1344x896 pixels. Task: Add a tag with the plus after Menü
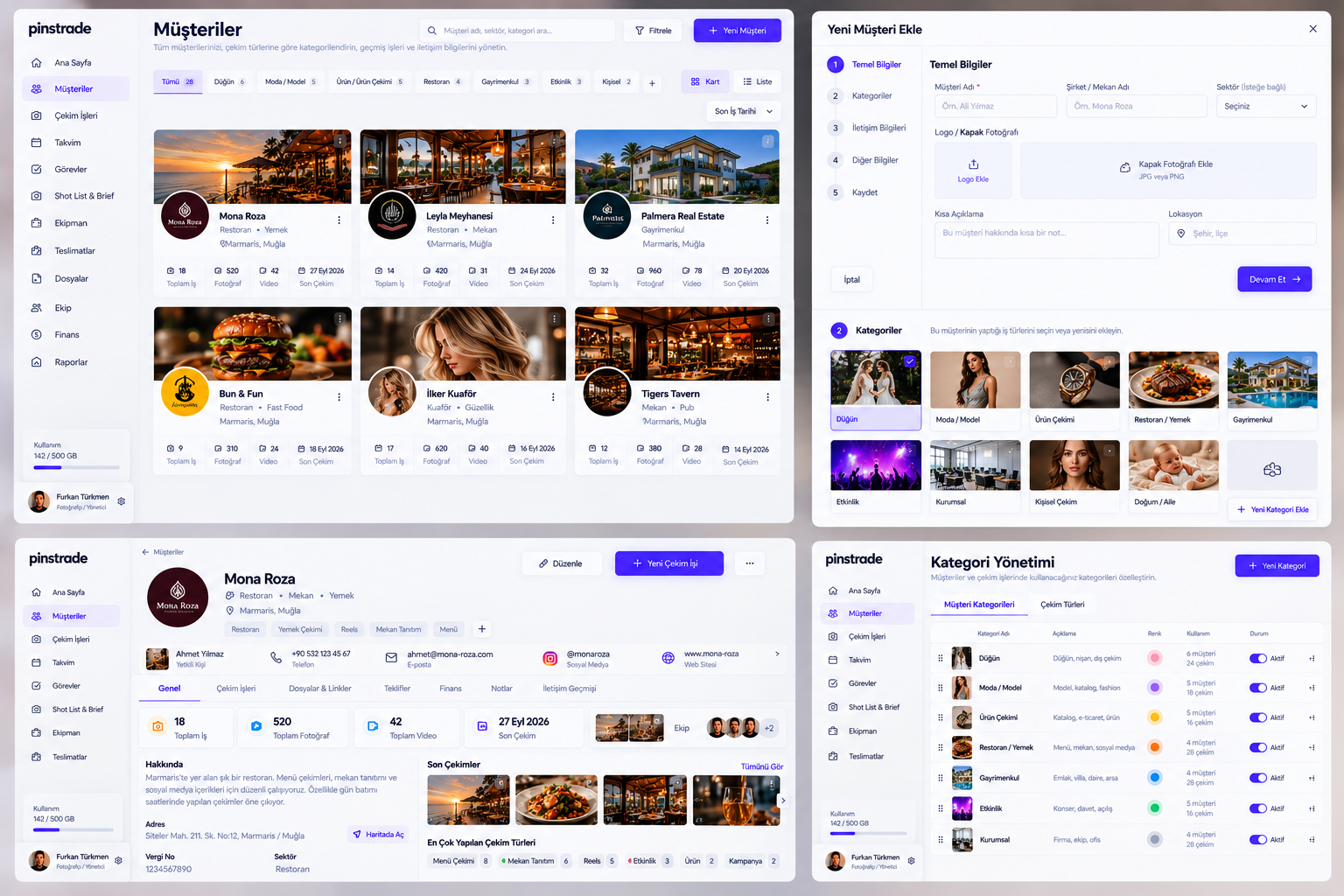pos(481,629)
